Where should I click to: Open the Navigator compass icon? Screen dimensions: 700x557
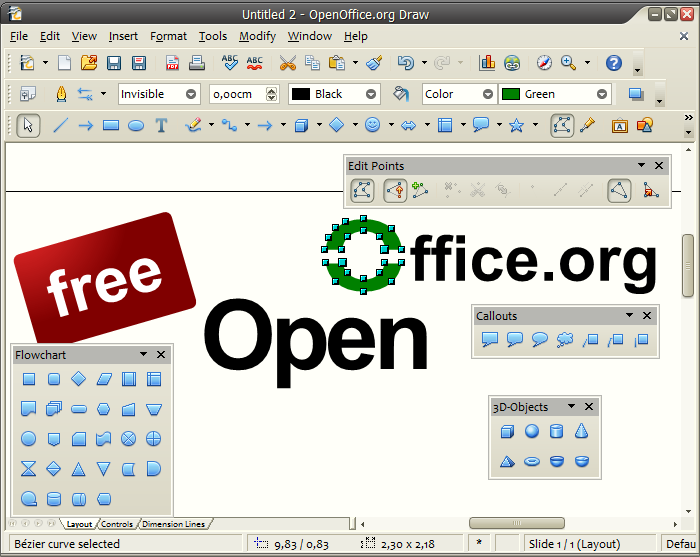click(544, 63)
